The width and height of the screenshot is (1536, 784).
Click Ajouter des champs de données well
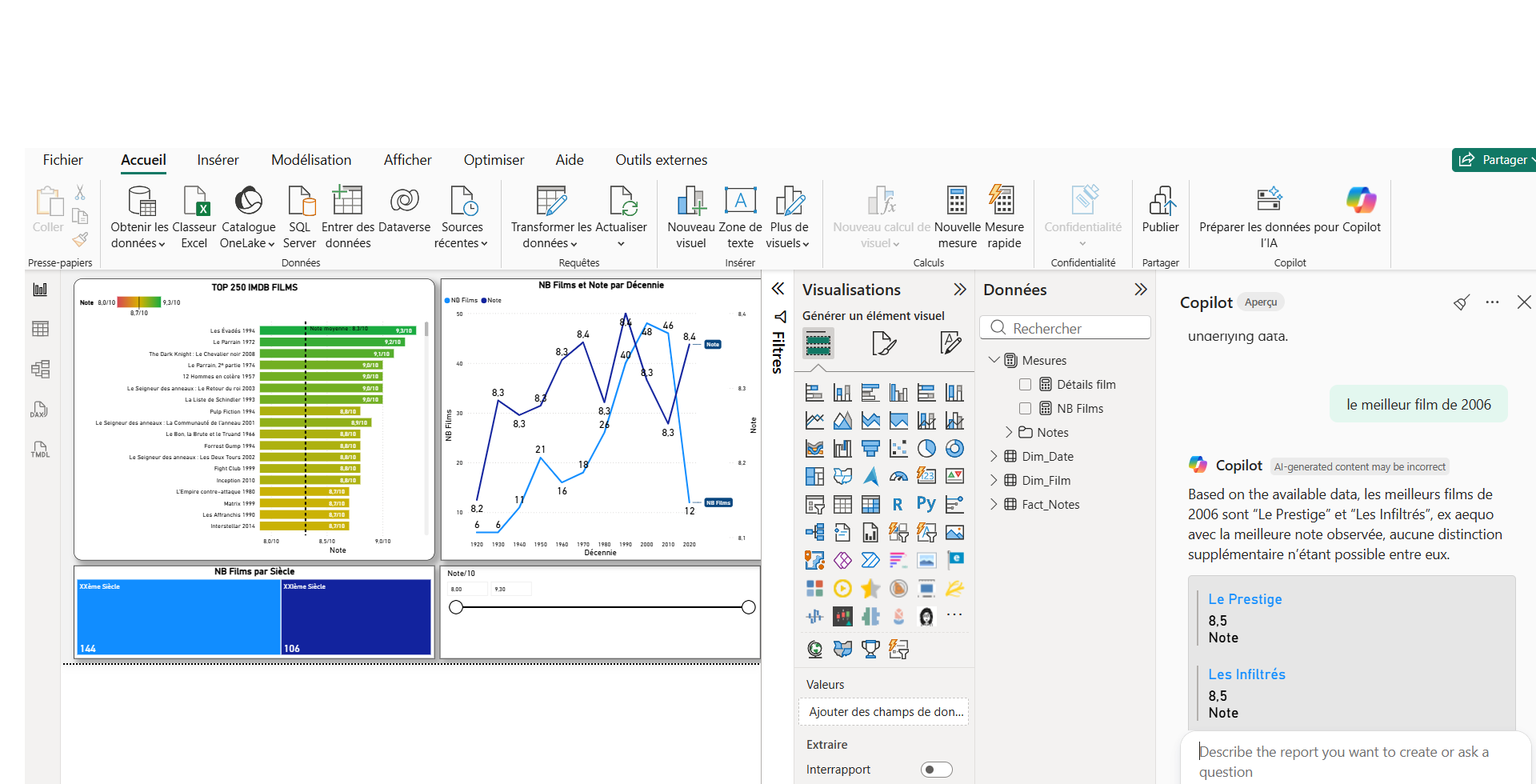884,712
